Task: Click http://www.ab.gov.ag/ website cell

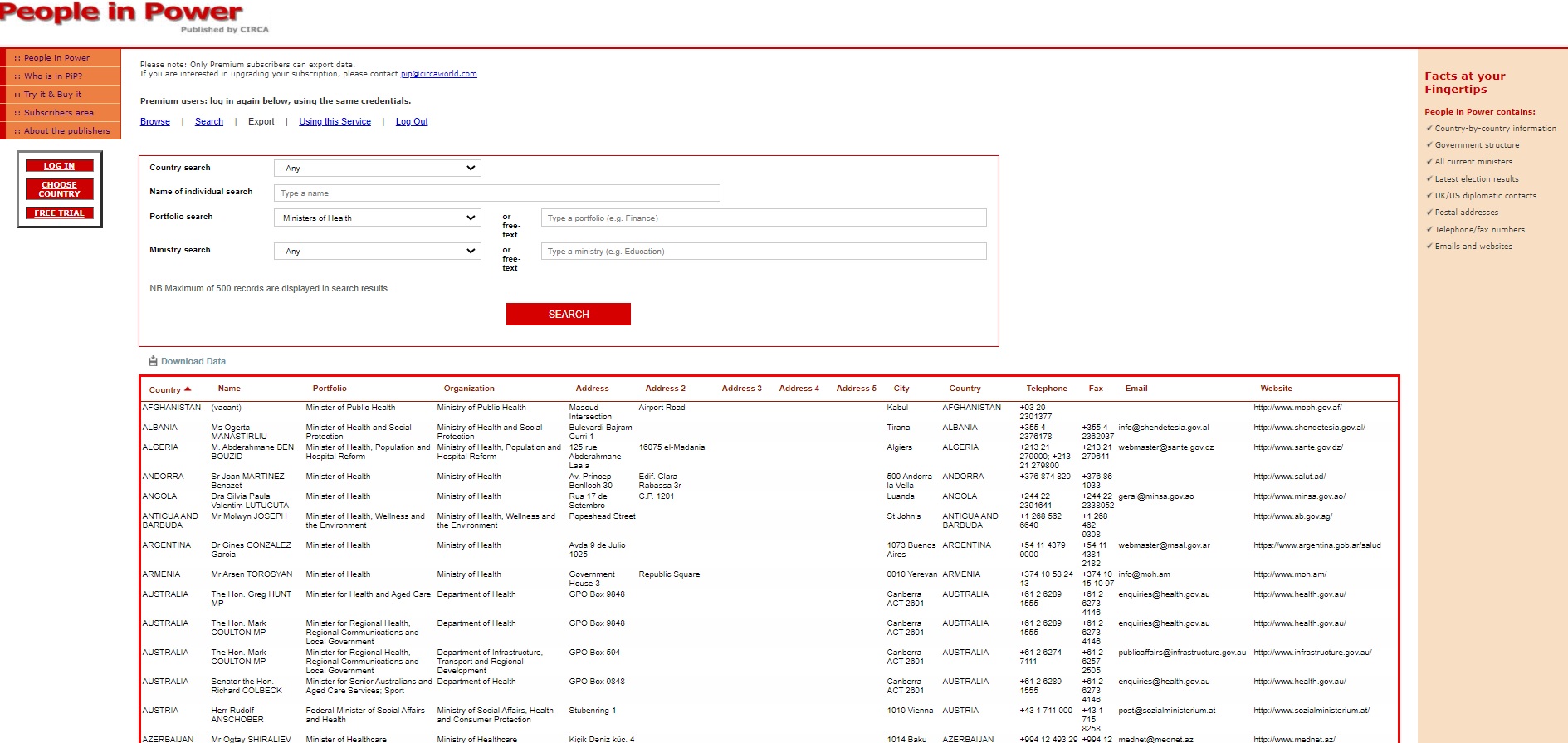Action: tap(1293, 516)
